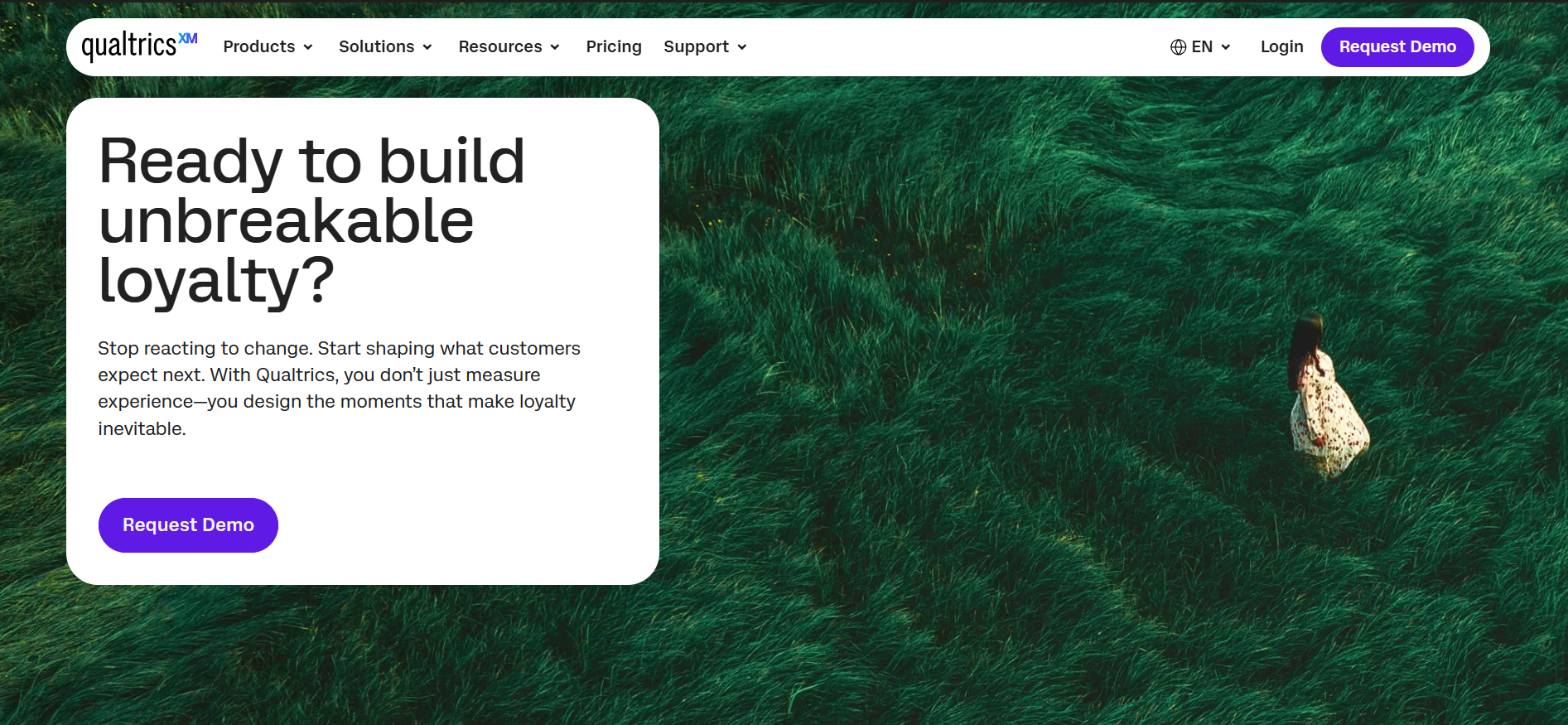
Task: Click Request Demo in the navigation bar
Action: click(1397, 47)
